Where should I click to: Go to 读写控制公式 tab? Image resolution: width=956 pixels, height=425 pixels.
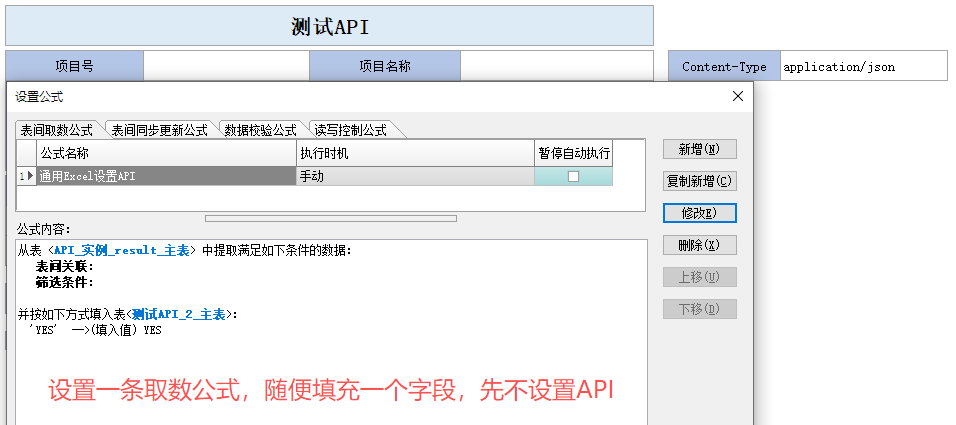(x=350, y=130)
